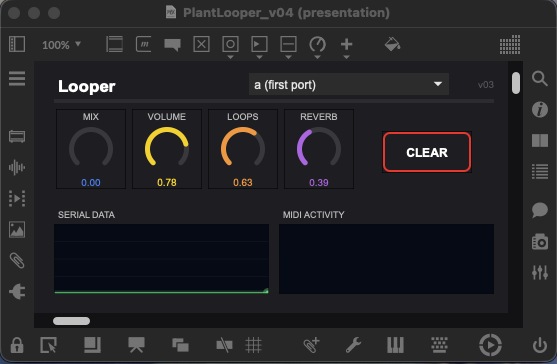
Task: Open the dial object dropdown arrow
Action: coord(317,57)
